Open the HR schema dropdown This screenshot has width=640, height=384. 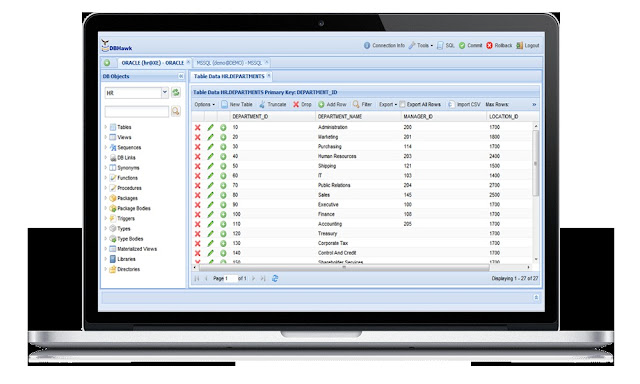point(164,93)
